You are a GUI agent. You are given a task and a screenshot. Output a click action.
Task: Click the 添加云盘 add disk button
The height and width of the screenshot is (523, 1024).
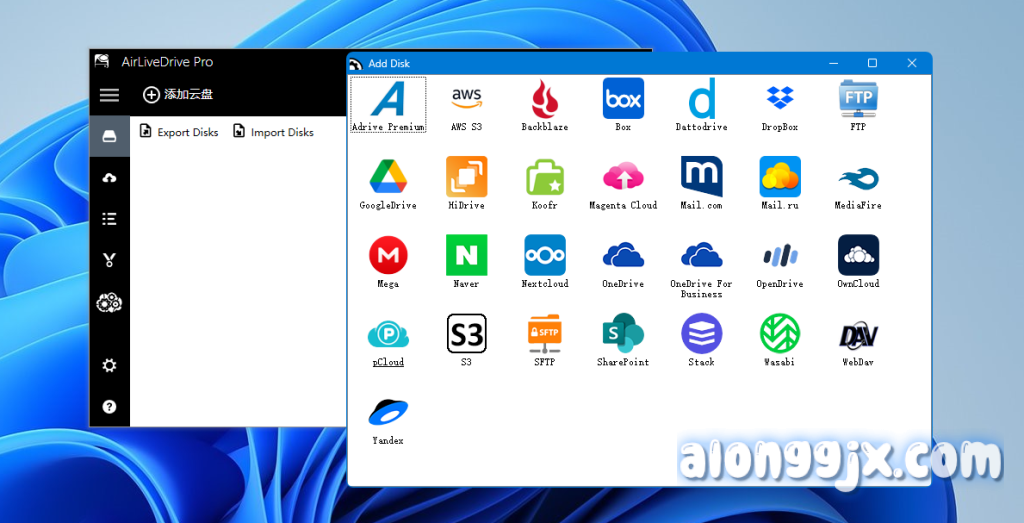(178, 95)
